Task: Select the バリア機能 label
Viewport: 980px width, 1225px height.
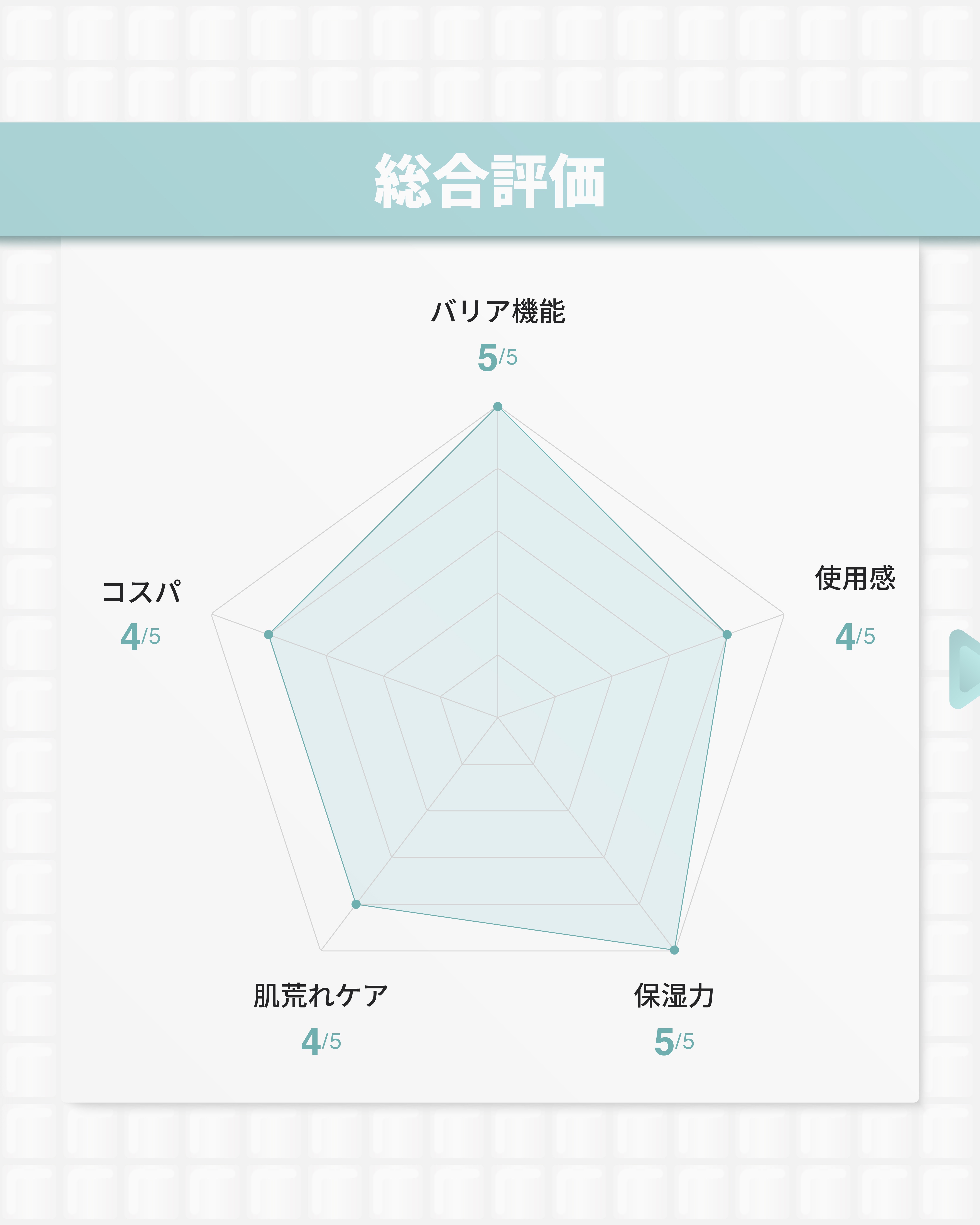Action: pos(498,311)
